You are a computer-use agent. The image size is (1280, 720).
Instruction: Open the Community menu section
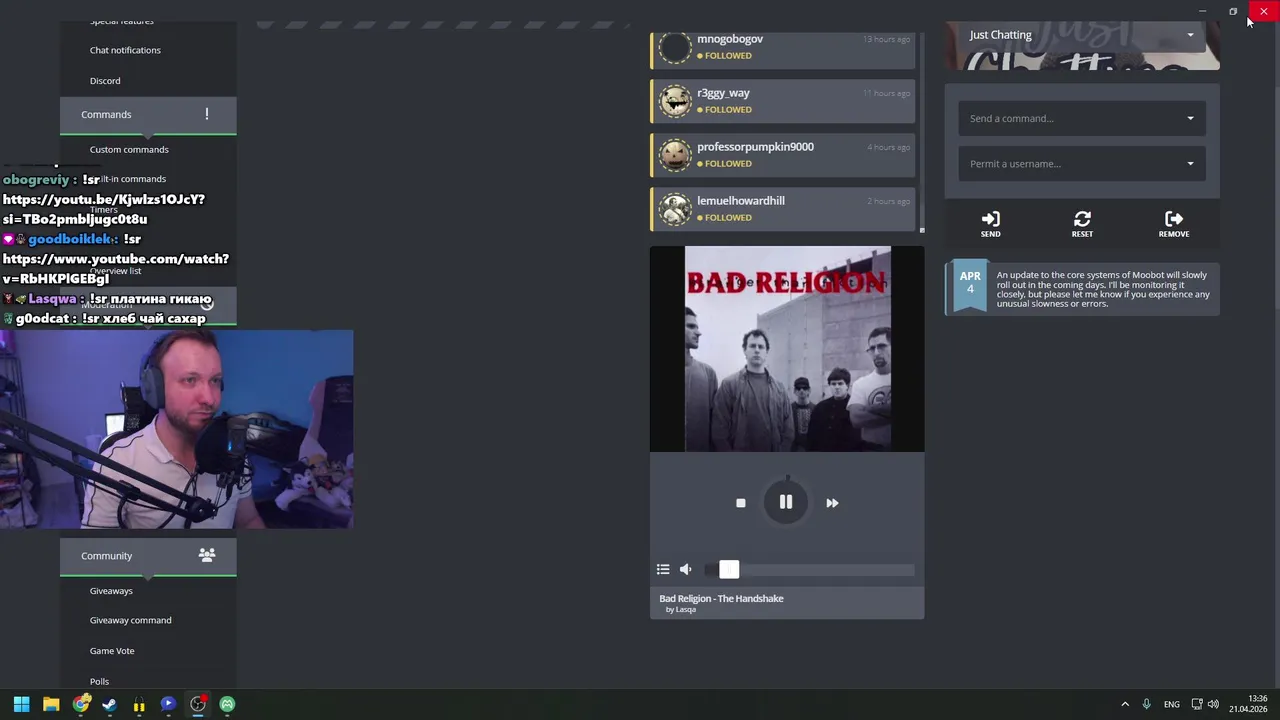tap(148, 556)
